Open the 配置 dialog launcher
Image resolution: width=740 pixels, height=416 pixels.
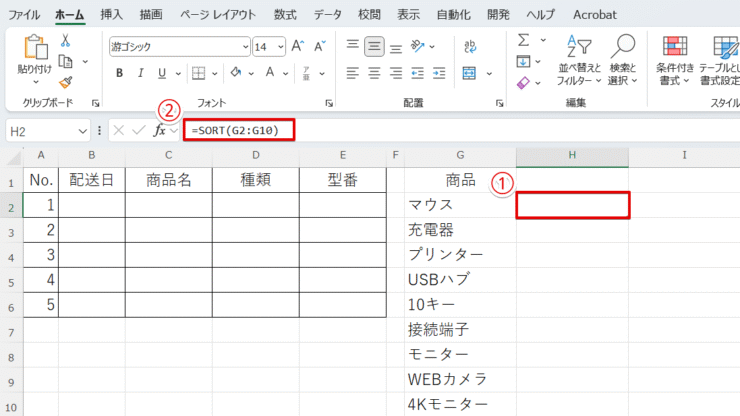(x=499, y=103)
